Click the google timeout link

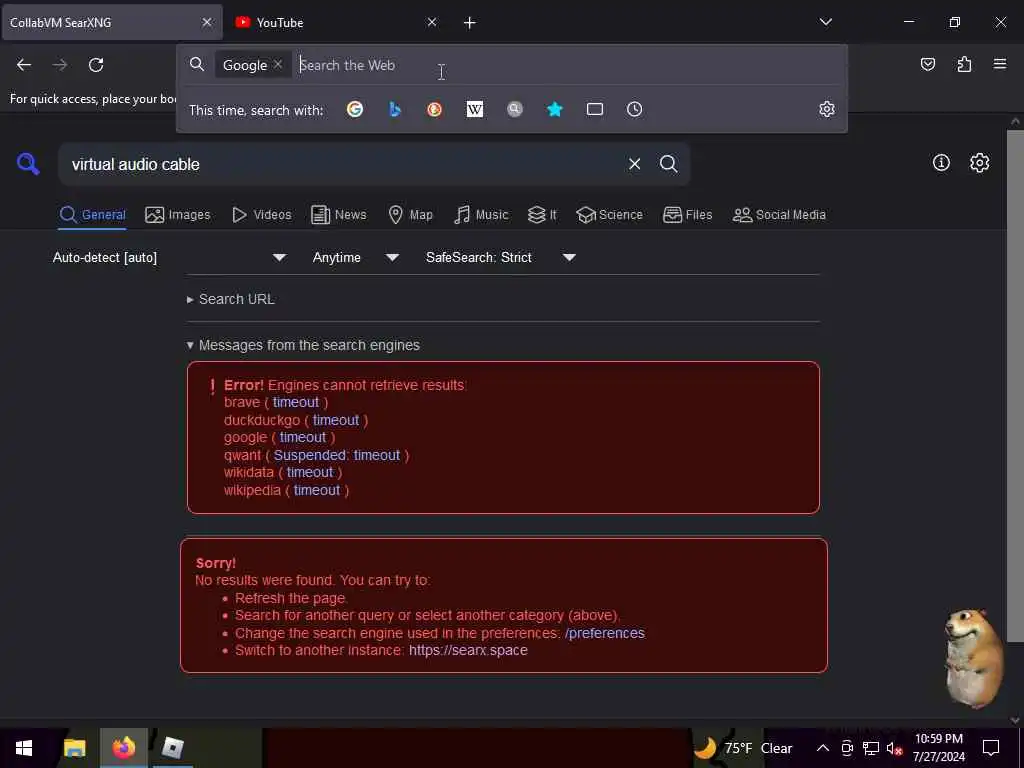pos(302,438)
